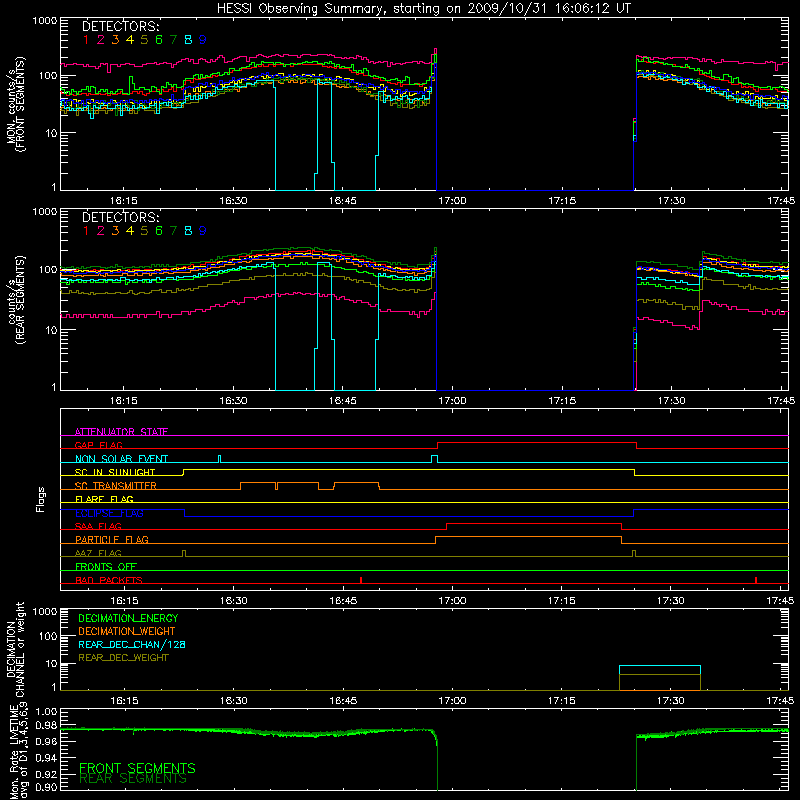Viewport: 800px width, 800px height.
Task: Click the REAR_DEC_WEIGHT legend entry
Action: [x=123, y=658]
